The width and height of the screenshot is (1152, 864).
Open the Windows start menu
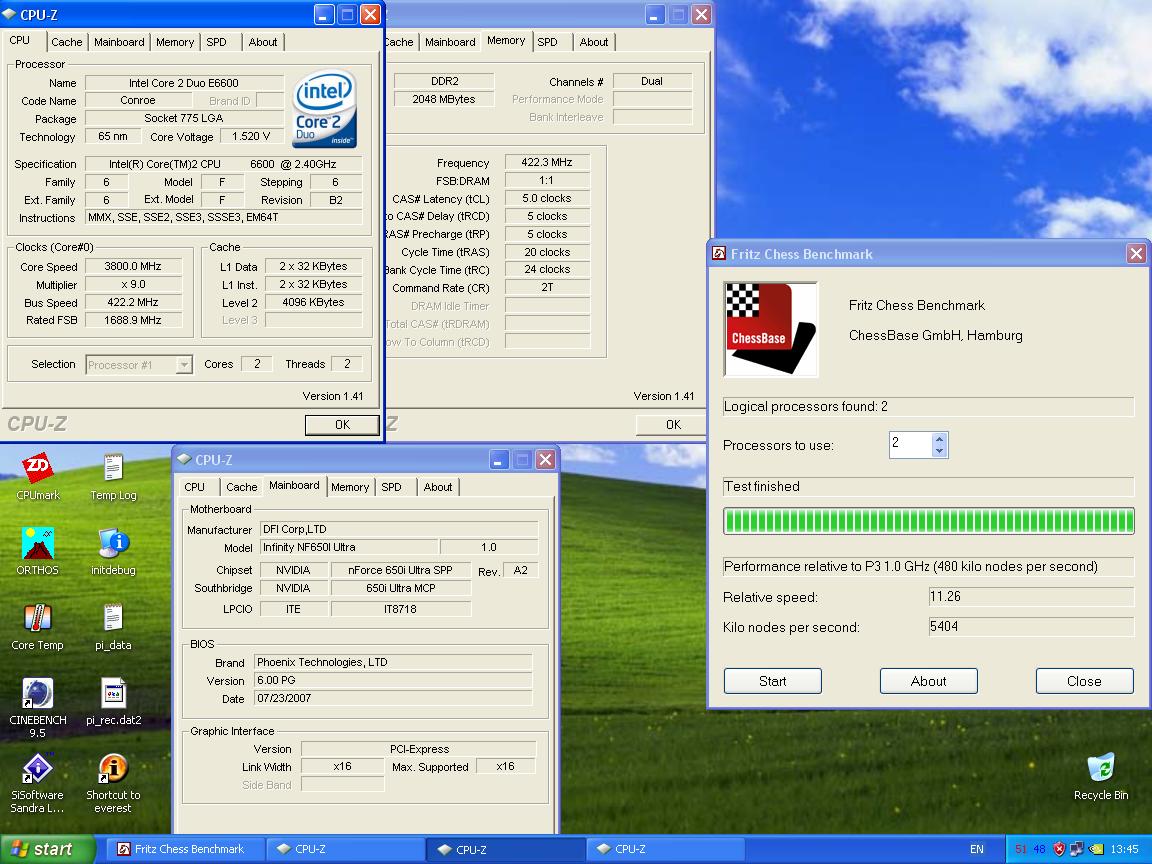48,849
